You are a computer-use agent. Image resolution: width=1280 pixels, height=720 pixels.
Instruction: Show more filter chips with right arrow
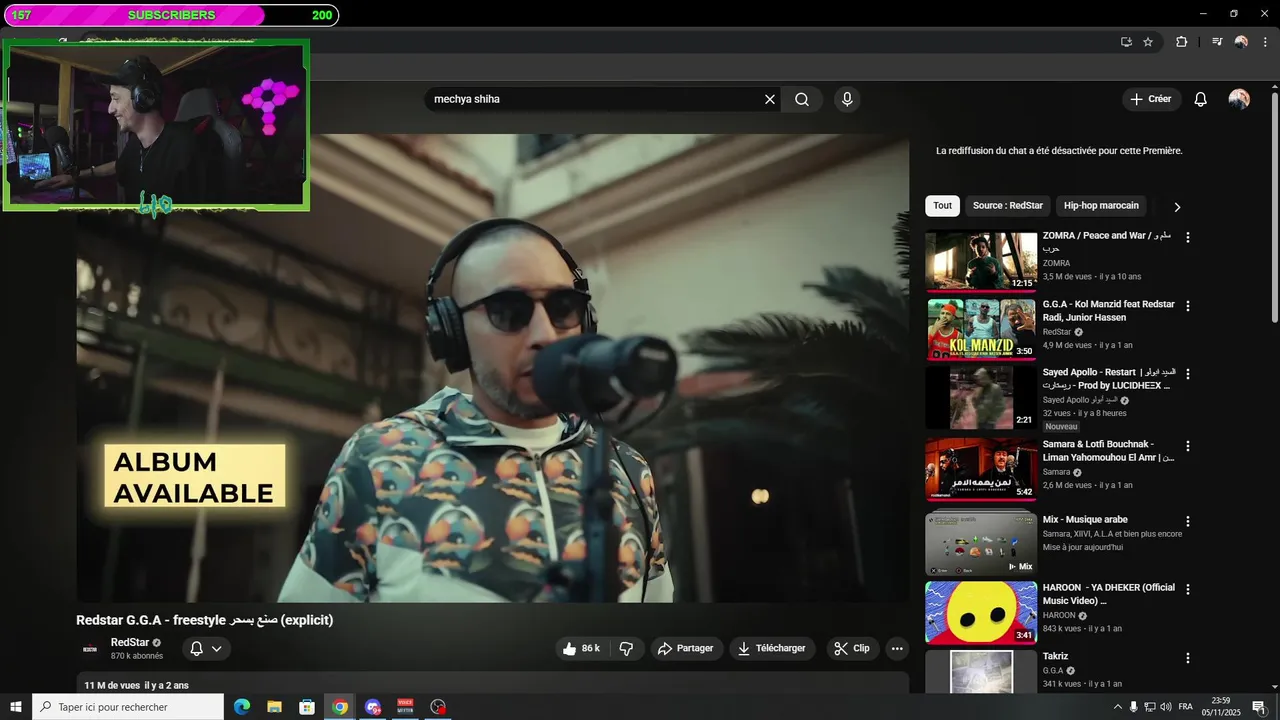(x=1177, y=207)
